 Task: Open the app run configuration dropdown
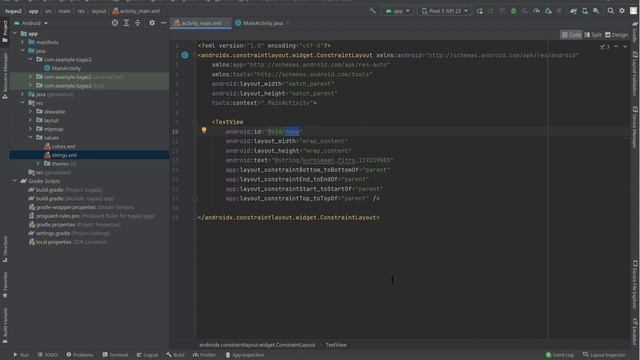click(x=398, y=11)
